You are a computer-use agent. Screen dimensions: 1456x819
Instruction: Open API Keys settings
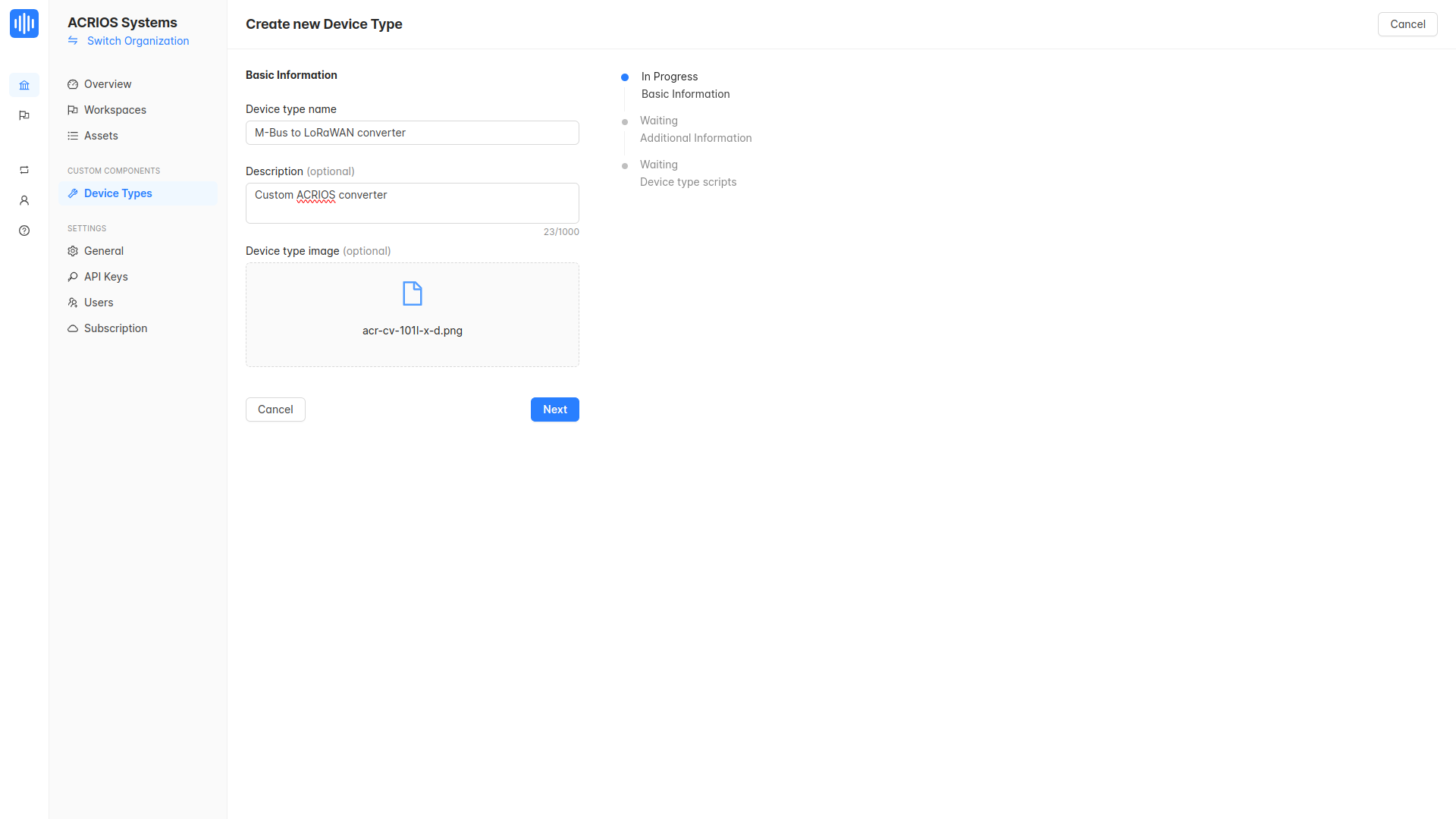pos(105,277)
